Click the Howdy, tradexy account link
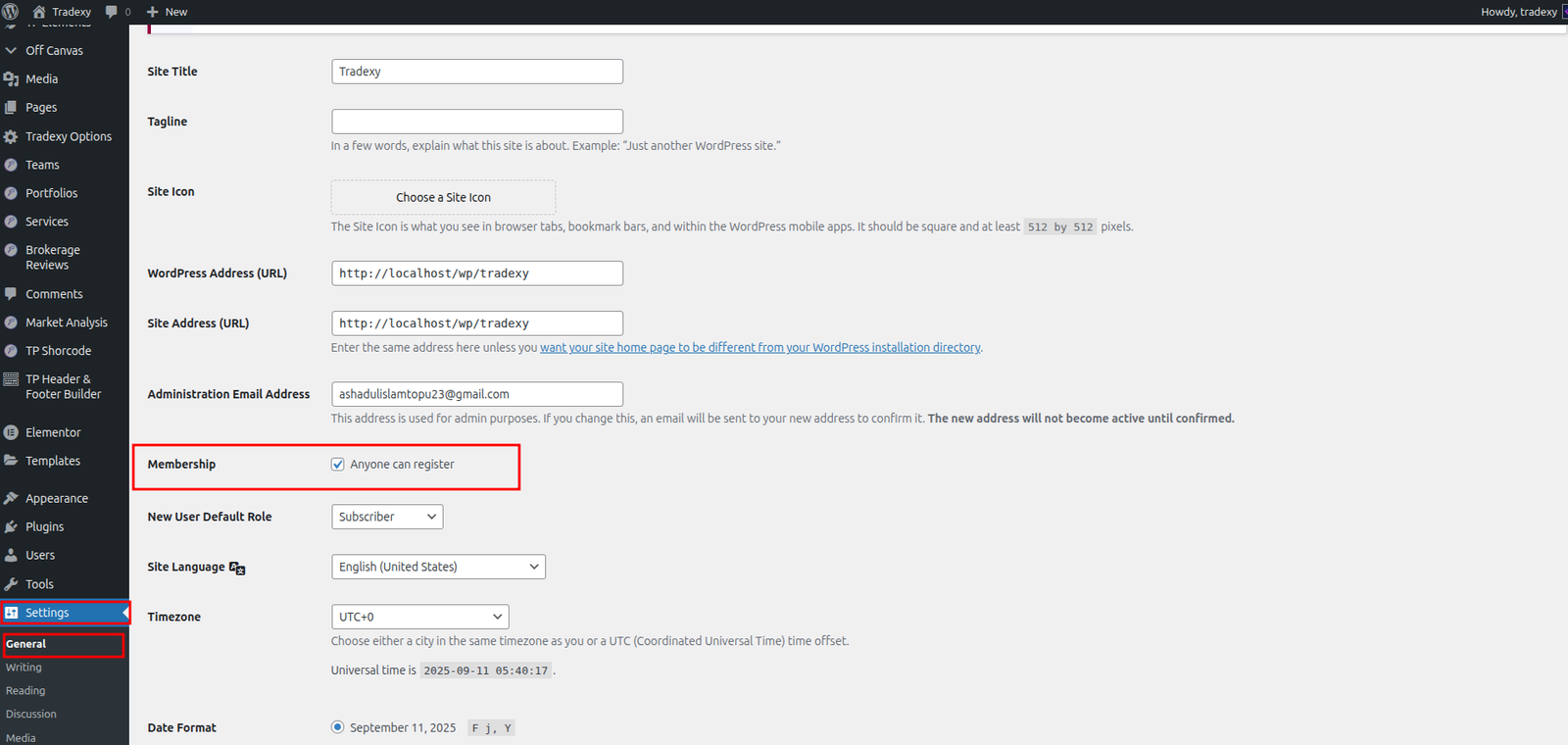The width and height of the screenshot is (1568, 745). 1519,12
